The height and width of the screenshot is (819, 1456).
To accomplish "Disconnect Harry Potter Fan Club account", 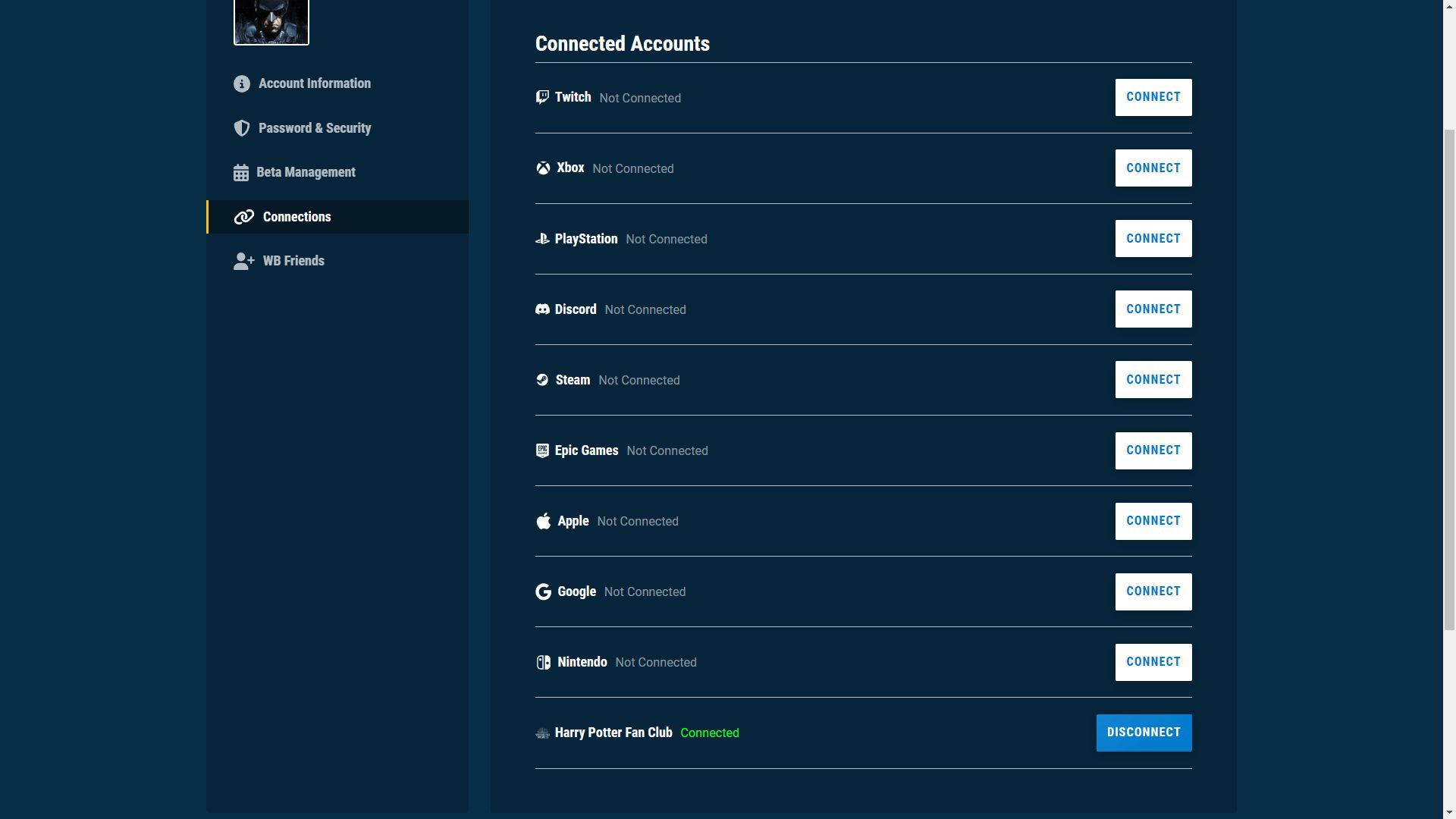I will coord(1144,733).
